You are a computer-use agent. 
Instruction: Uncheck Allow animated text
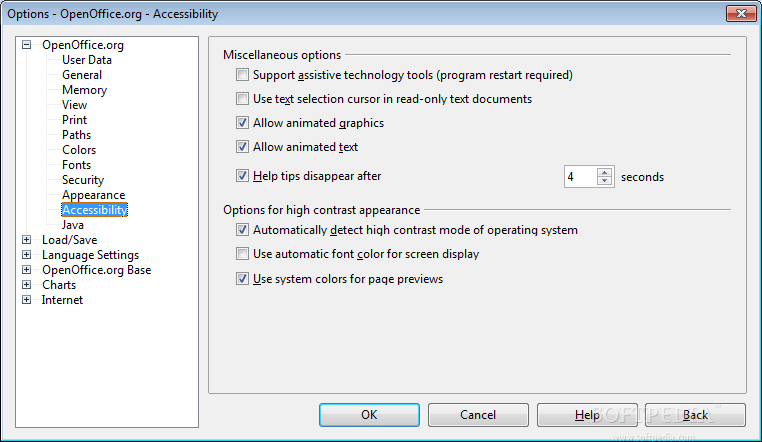pos(243,147)
